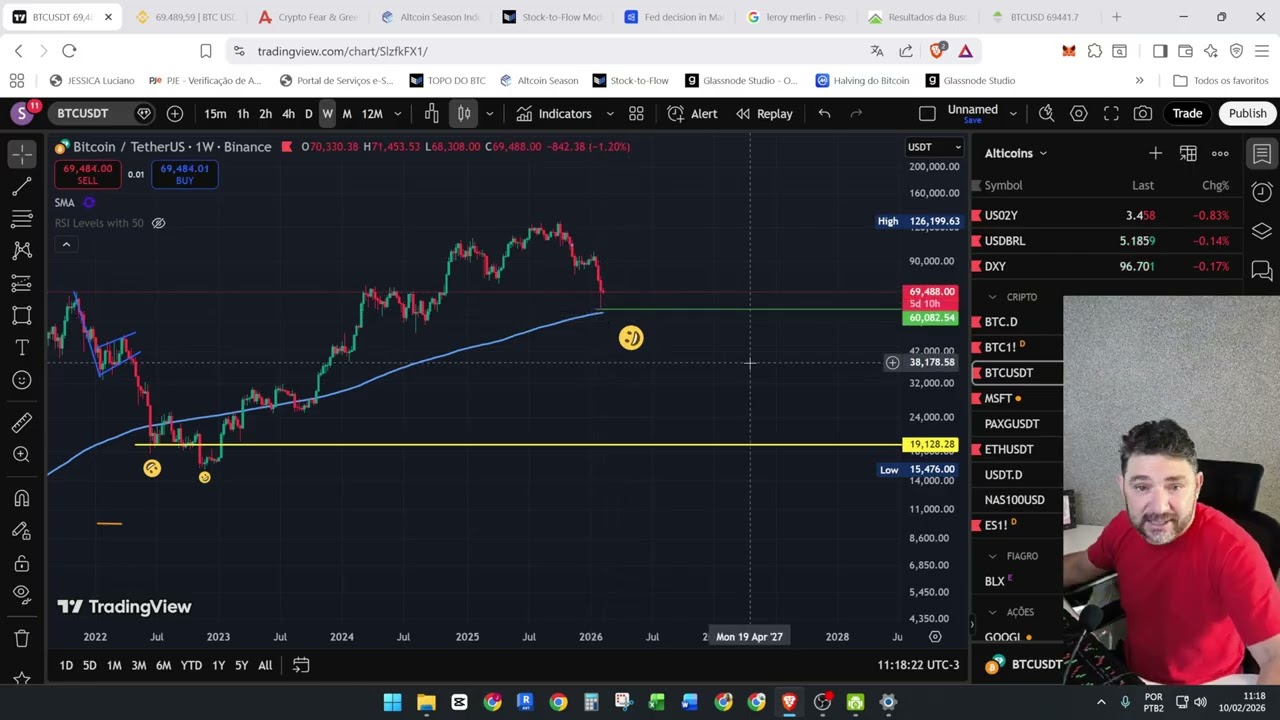Open the go to date calendar icon
Image resolution: width=1280 pixels, height=720 pixels.
pos(301,665)
